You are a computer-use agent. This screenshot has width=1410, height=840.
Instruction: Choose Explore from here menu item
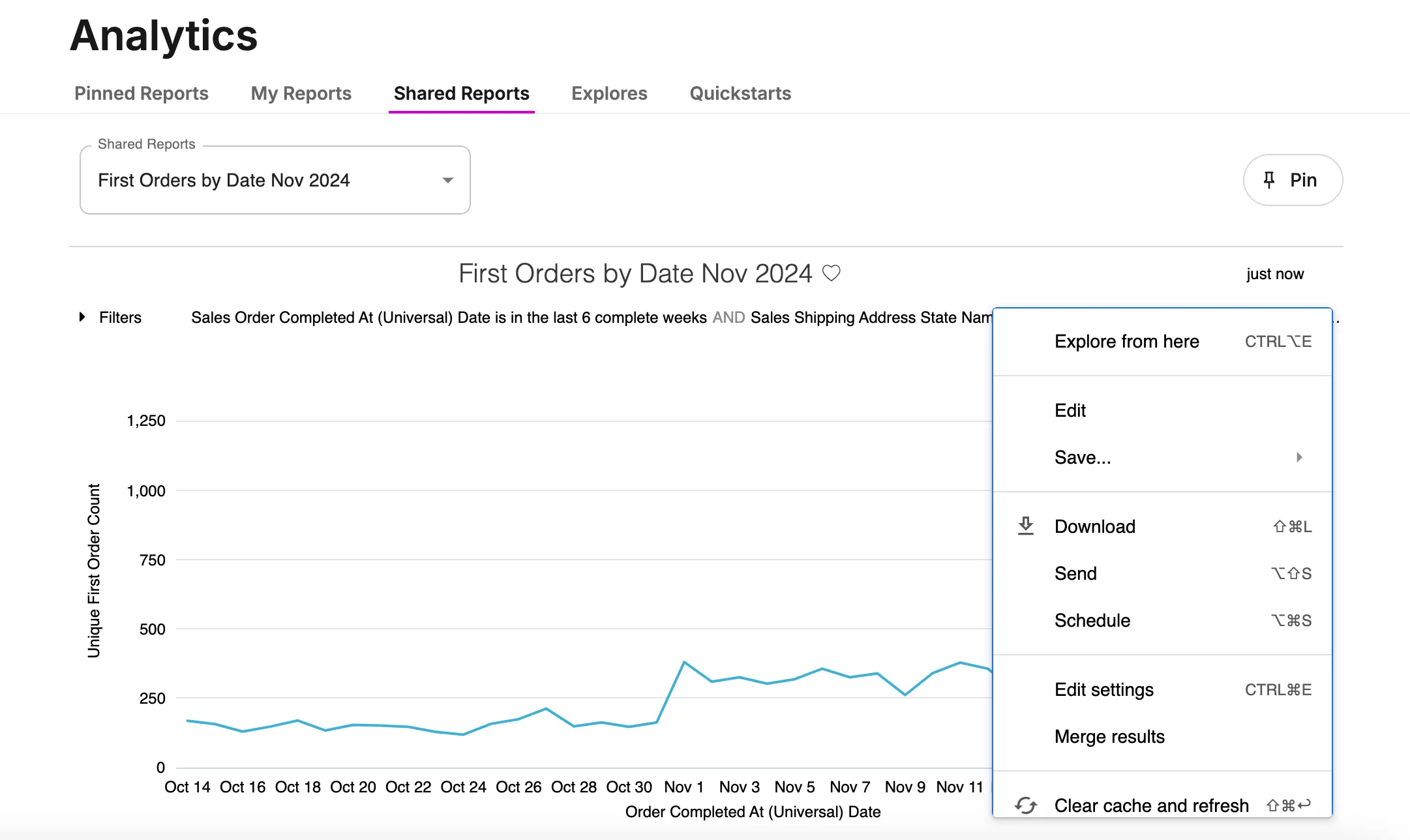click(x=1162, y=341)
